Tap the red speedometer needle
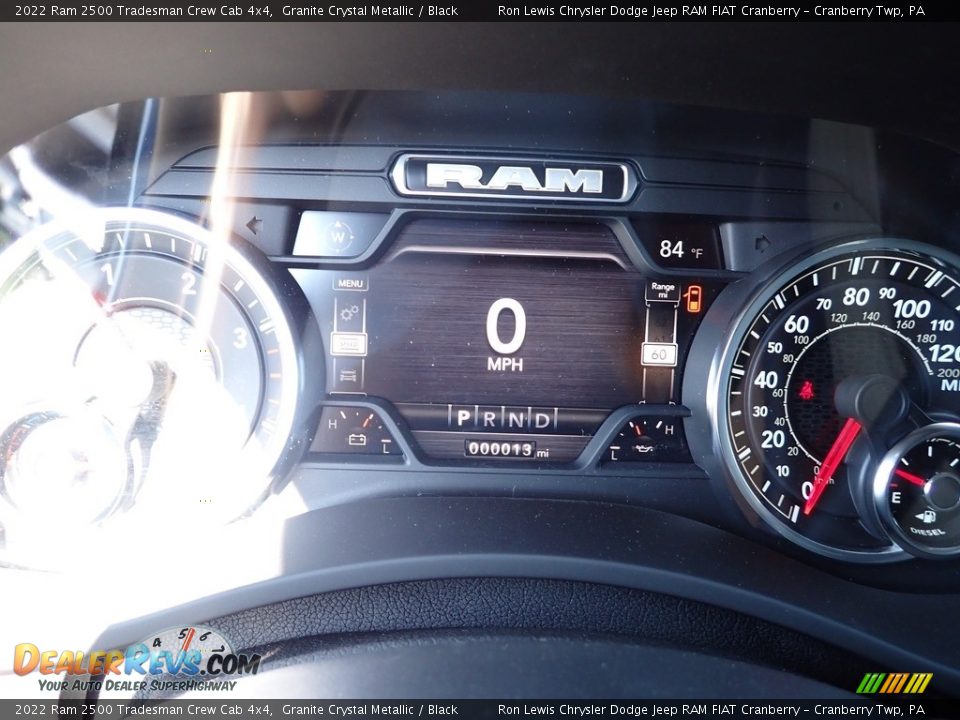Image resolution: width=960 pixels, height=720 pixels. (x=833, y=467)
